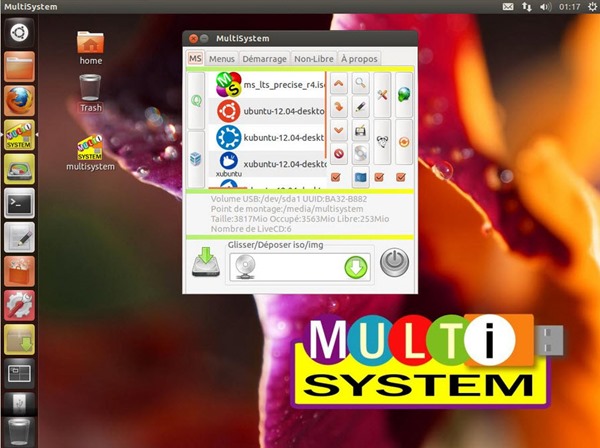
Task: Click the orange circular update button
Action: pyautogui.click(x=404, y=142)
